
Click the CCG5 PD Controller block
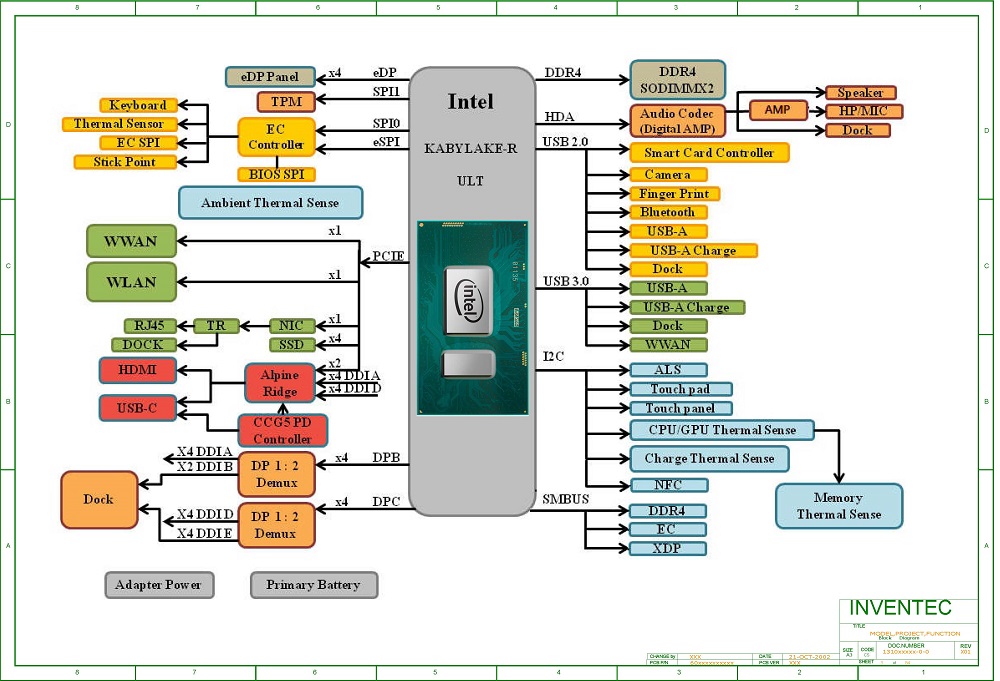(283, 430)
